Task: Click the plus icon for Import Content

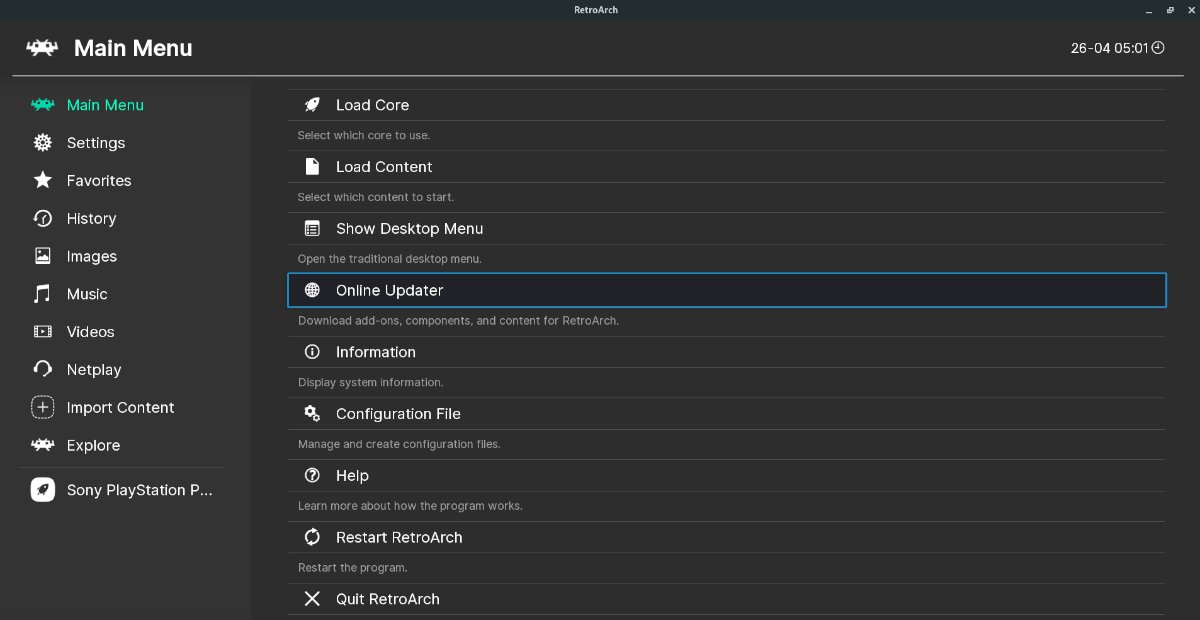Action: tap(43, 408)
